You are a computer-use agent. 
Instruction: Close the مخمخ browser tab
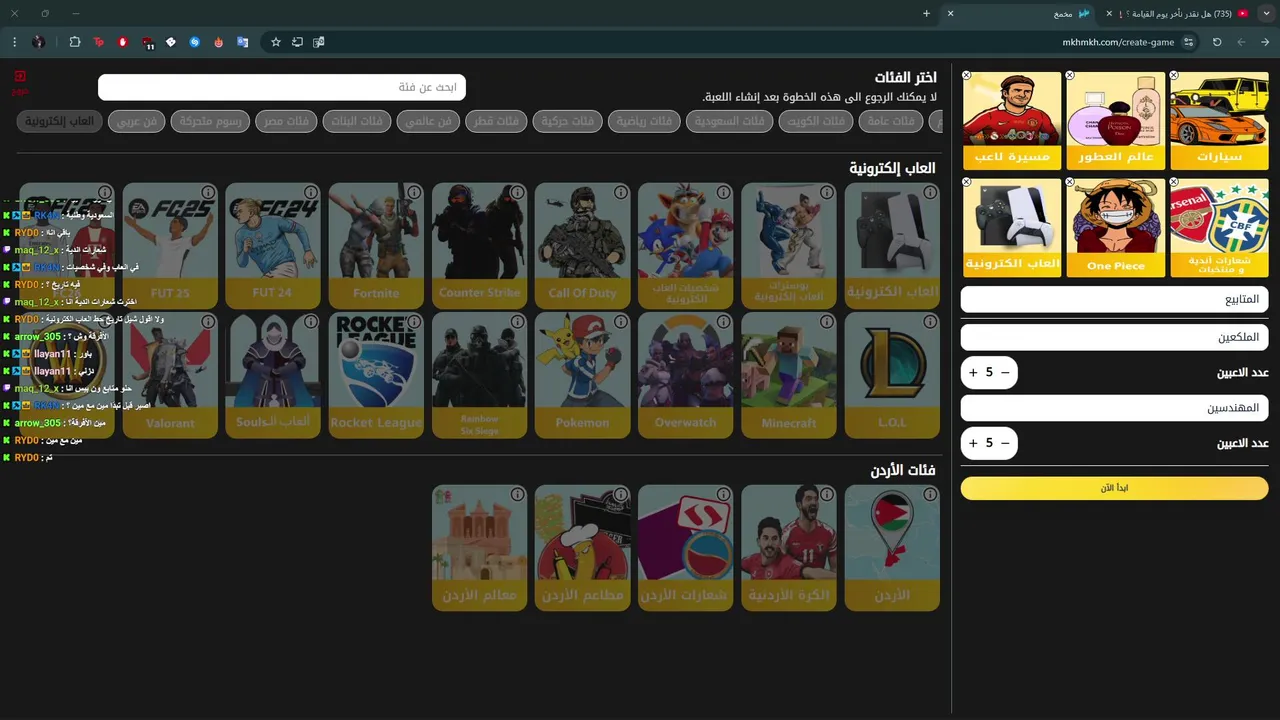[951, 13]
